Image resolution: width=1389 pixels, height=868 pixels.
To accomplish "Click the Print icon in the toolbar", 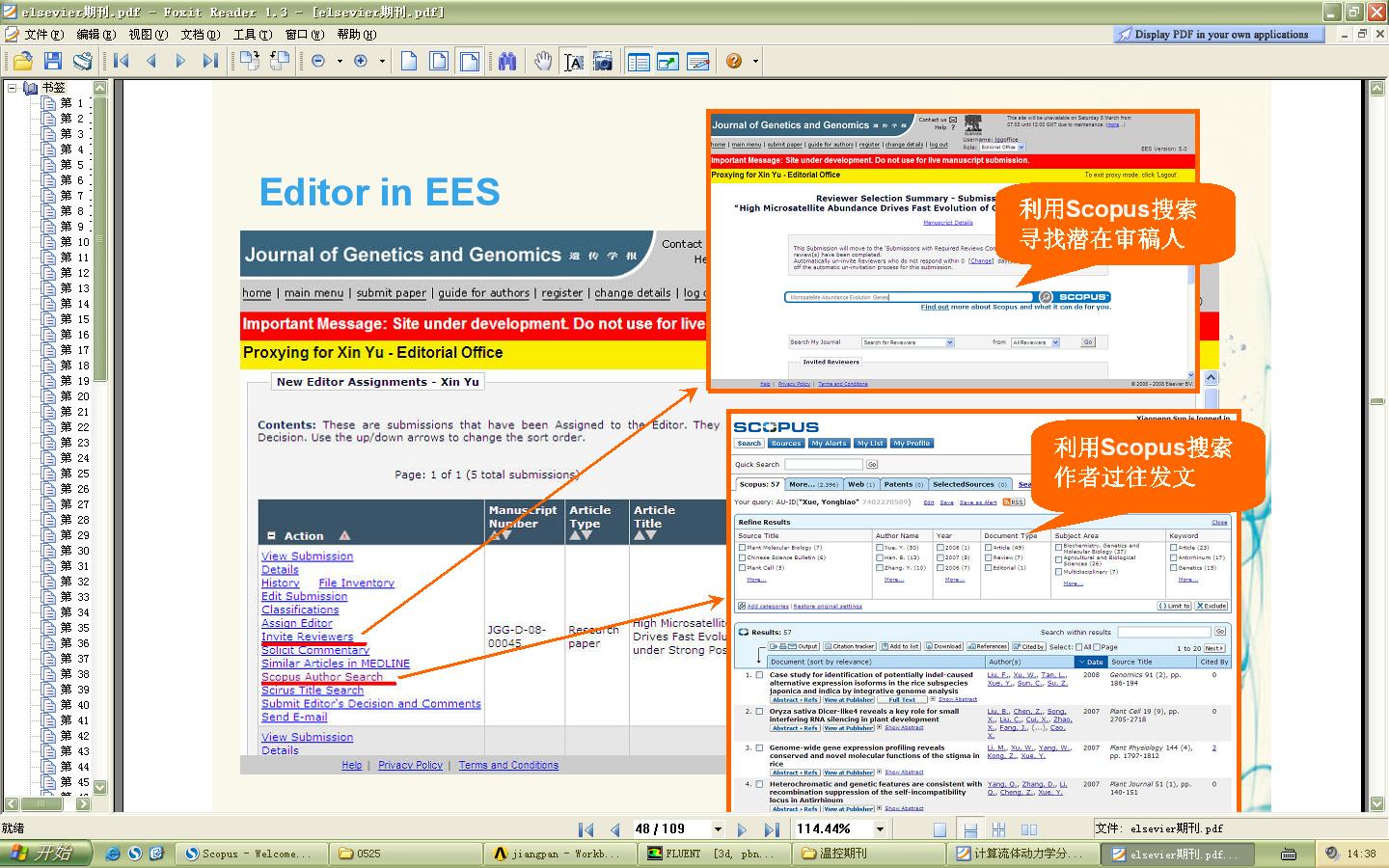I will point(83,61).
